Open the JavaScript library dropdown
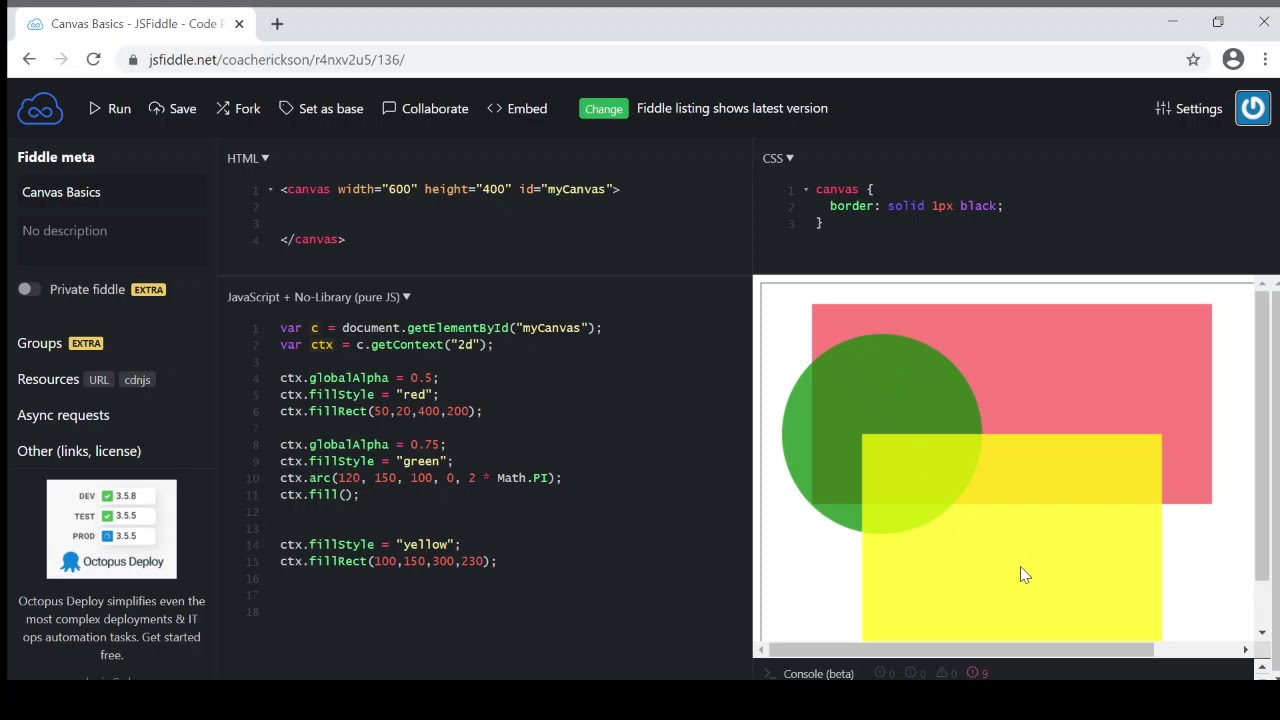1280x720 pixels. 319,297
